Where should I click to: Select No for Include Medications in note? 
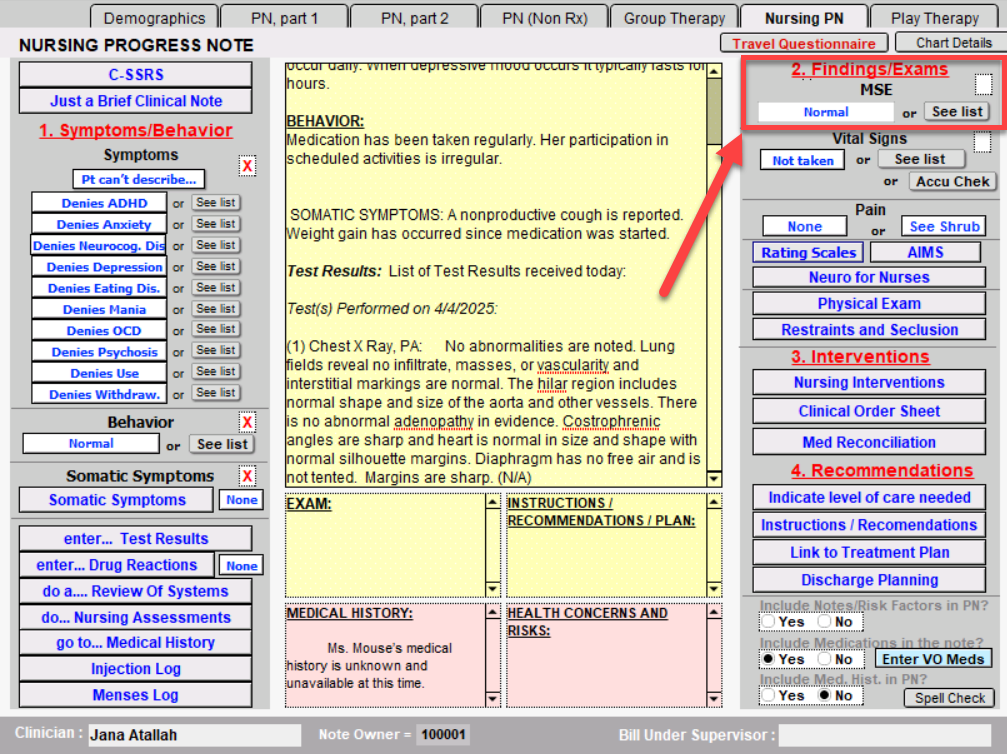click(824, 659)
